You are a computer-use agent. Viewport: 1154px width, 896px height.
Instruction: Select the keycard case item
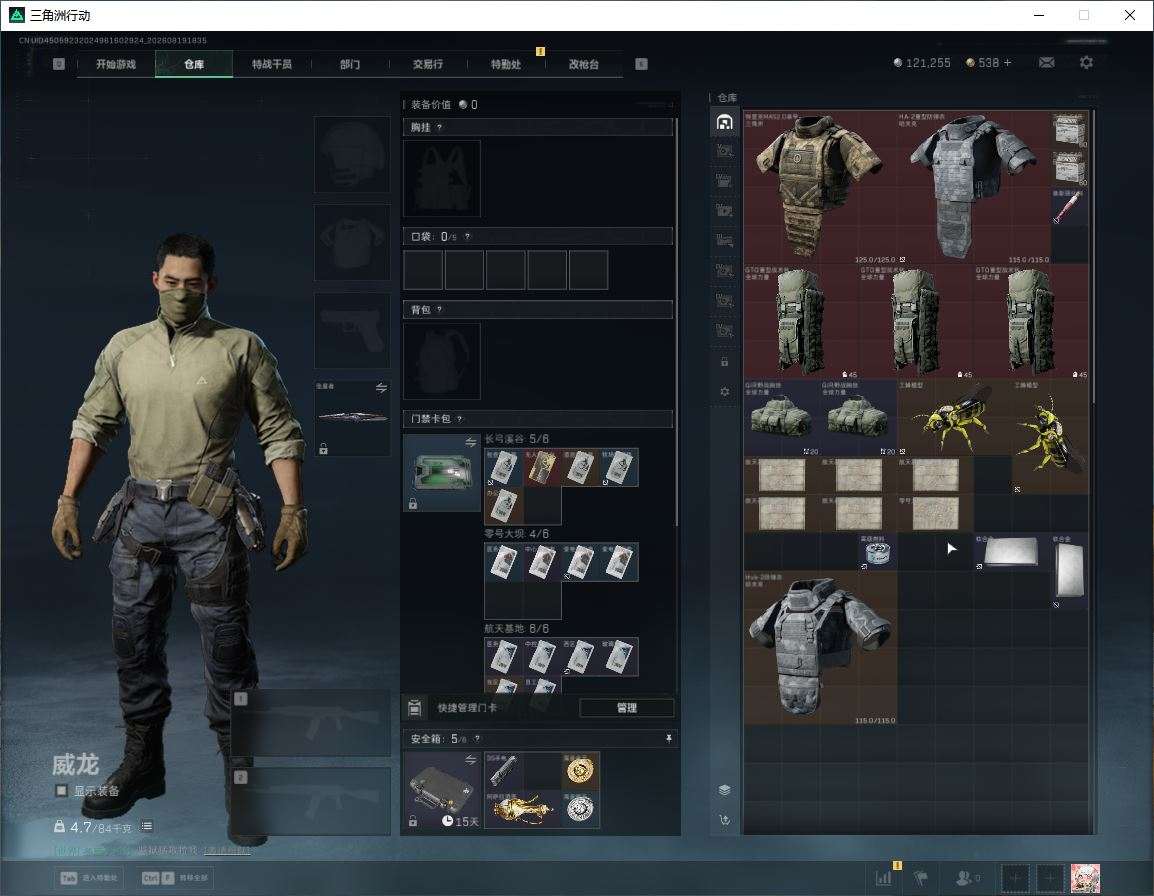pos(442,472)
